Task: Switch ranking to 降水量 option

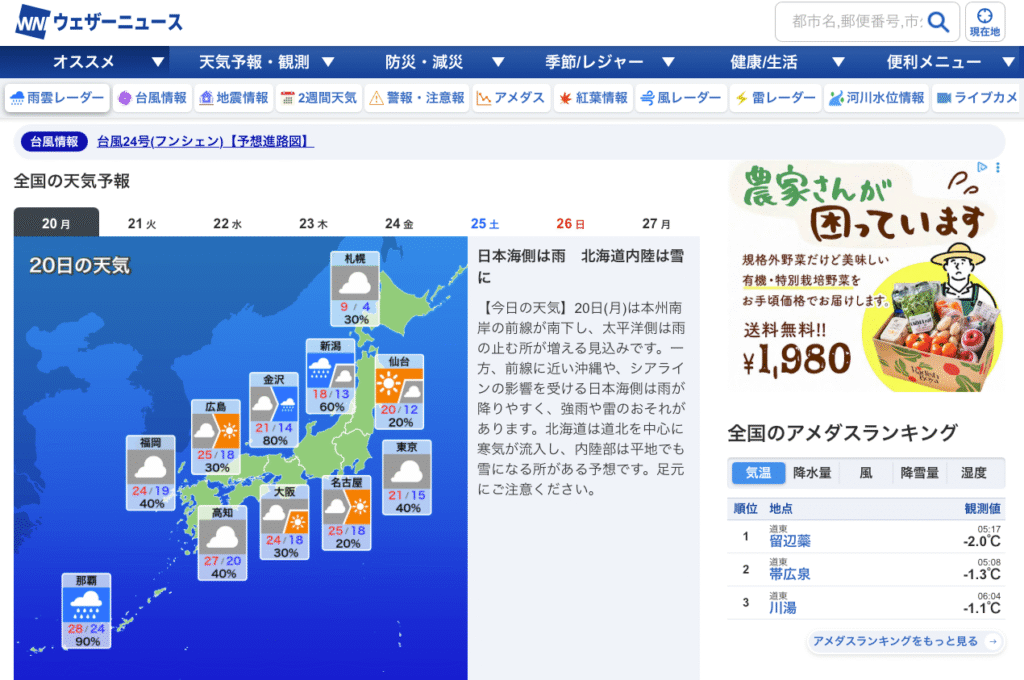Action: tap(813, 473)
